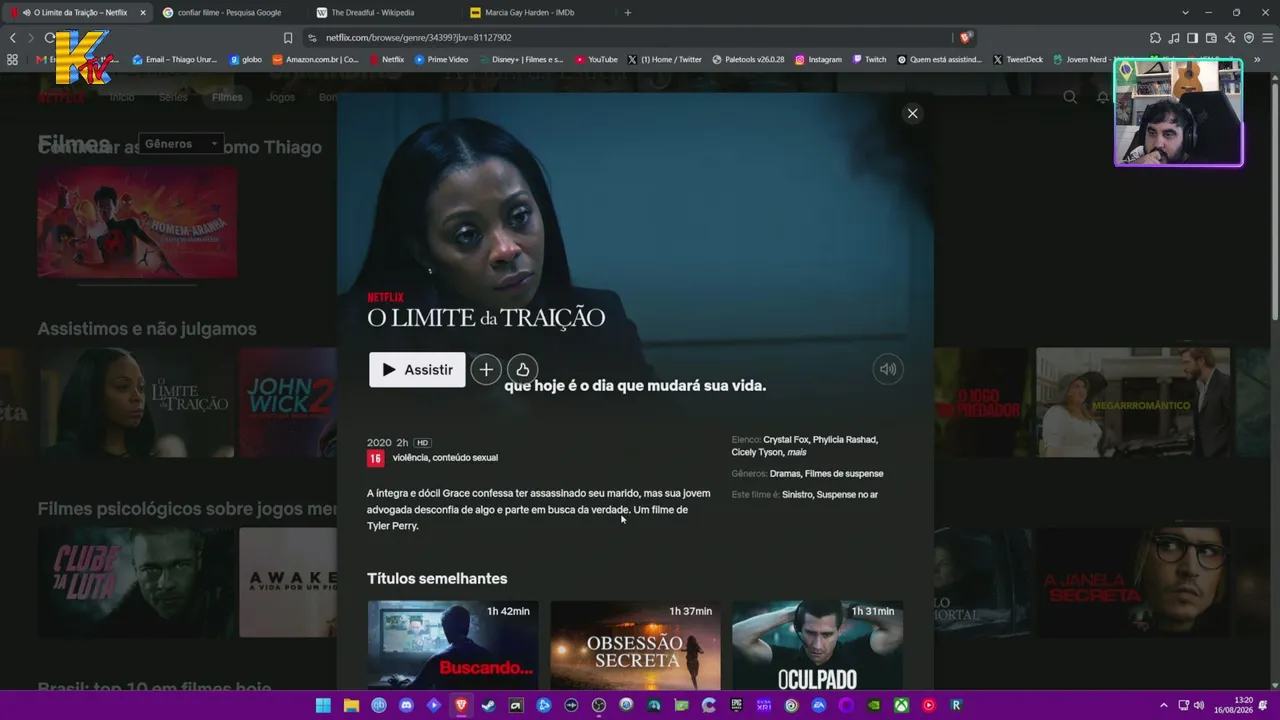Screen dimensions: 1280x720
Task: Select the Buscando... similar title card
Action: pyautogui.click(x=453, y=645)
